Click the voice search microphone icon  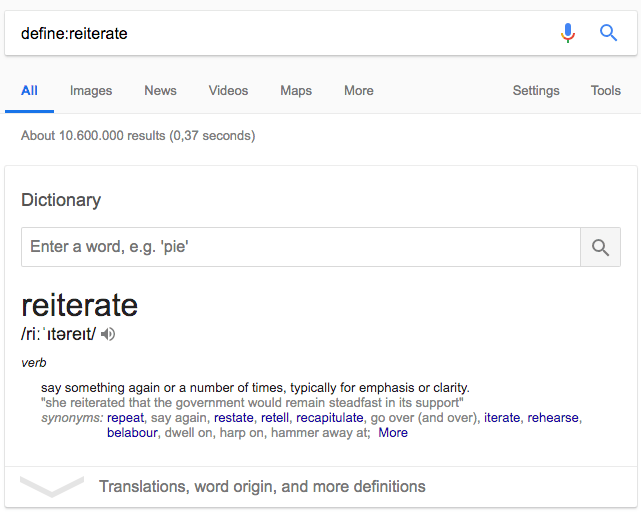(x=568, y=33)
